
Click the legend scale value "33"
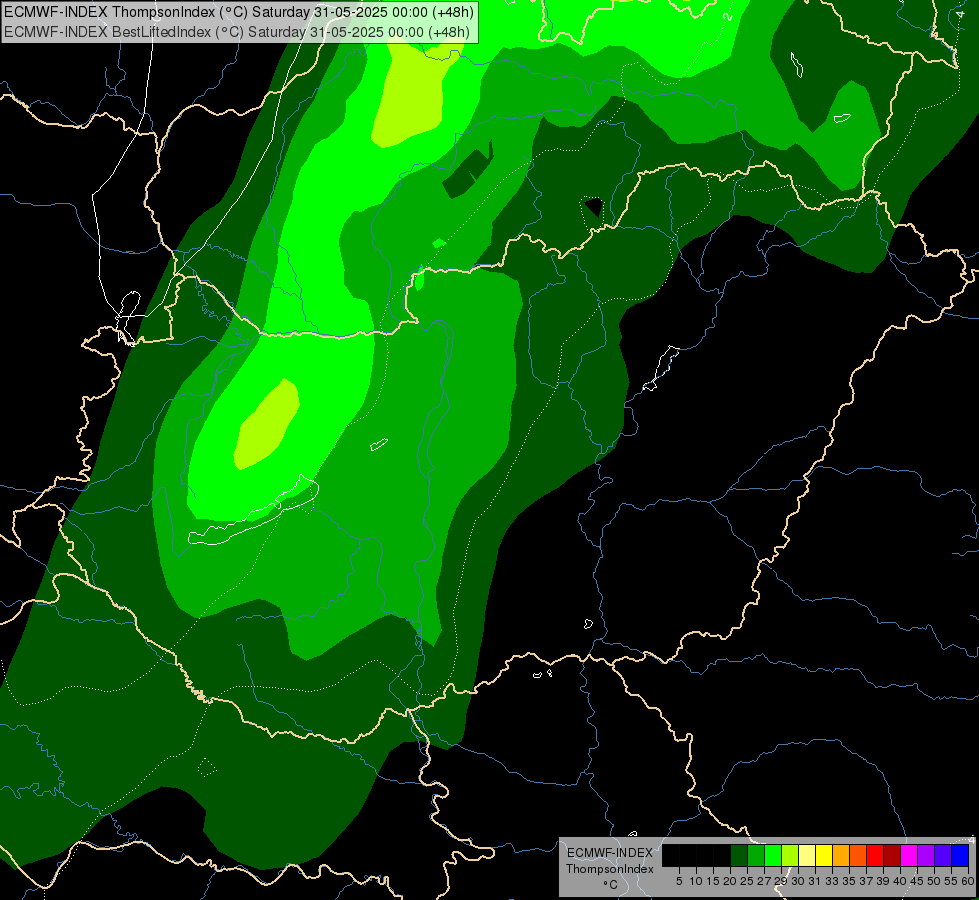click(x=832, y=881)
